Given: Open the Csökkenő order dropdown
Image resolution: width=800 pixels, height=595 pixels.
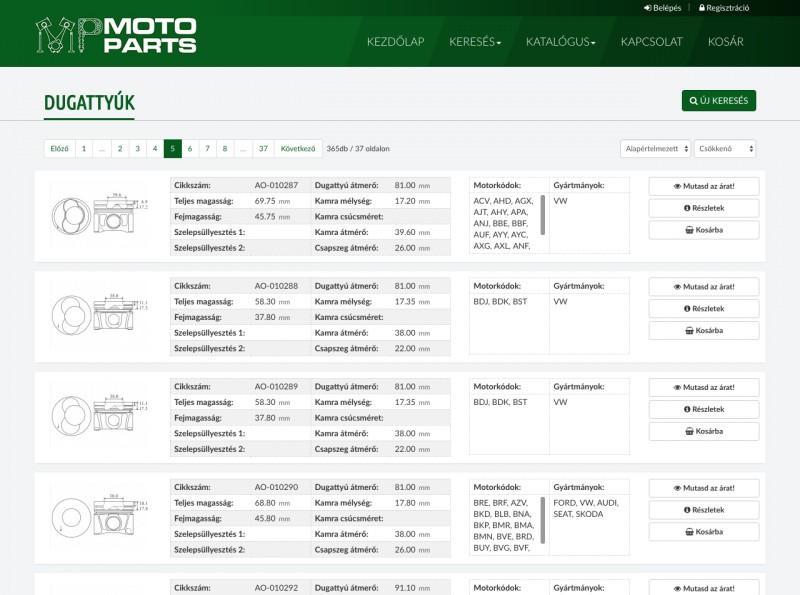Looking at the screenshot, I should 725,149.
